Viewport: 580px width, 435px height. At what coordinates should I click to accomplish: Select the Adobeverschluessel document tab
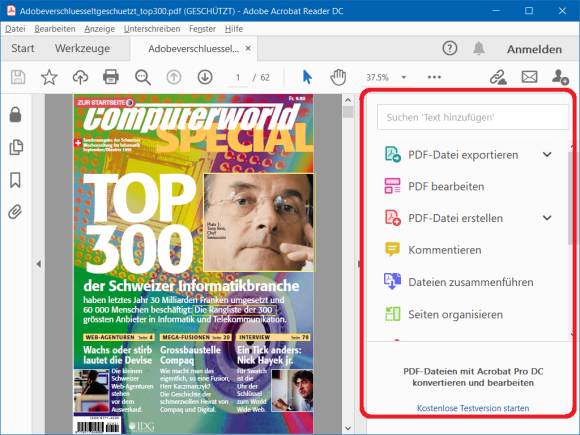193,48
